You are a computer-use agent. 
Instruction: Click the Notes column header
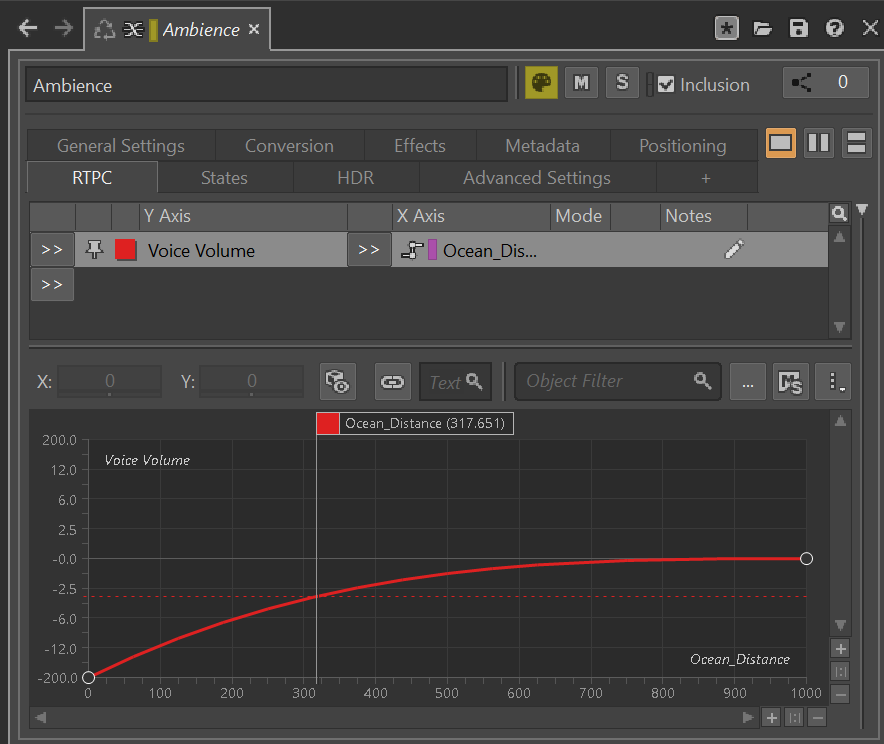tap(704, 216)
